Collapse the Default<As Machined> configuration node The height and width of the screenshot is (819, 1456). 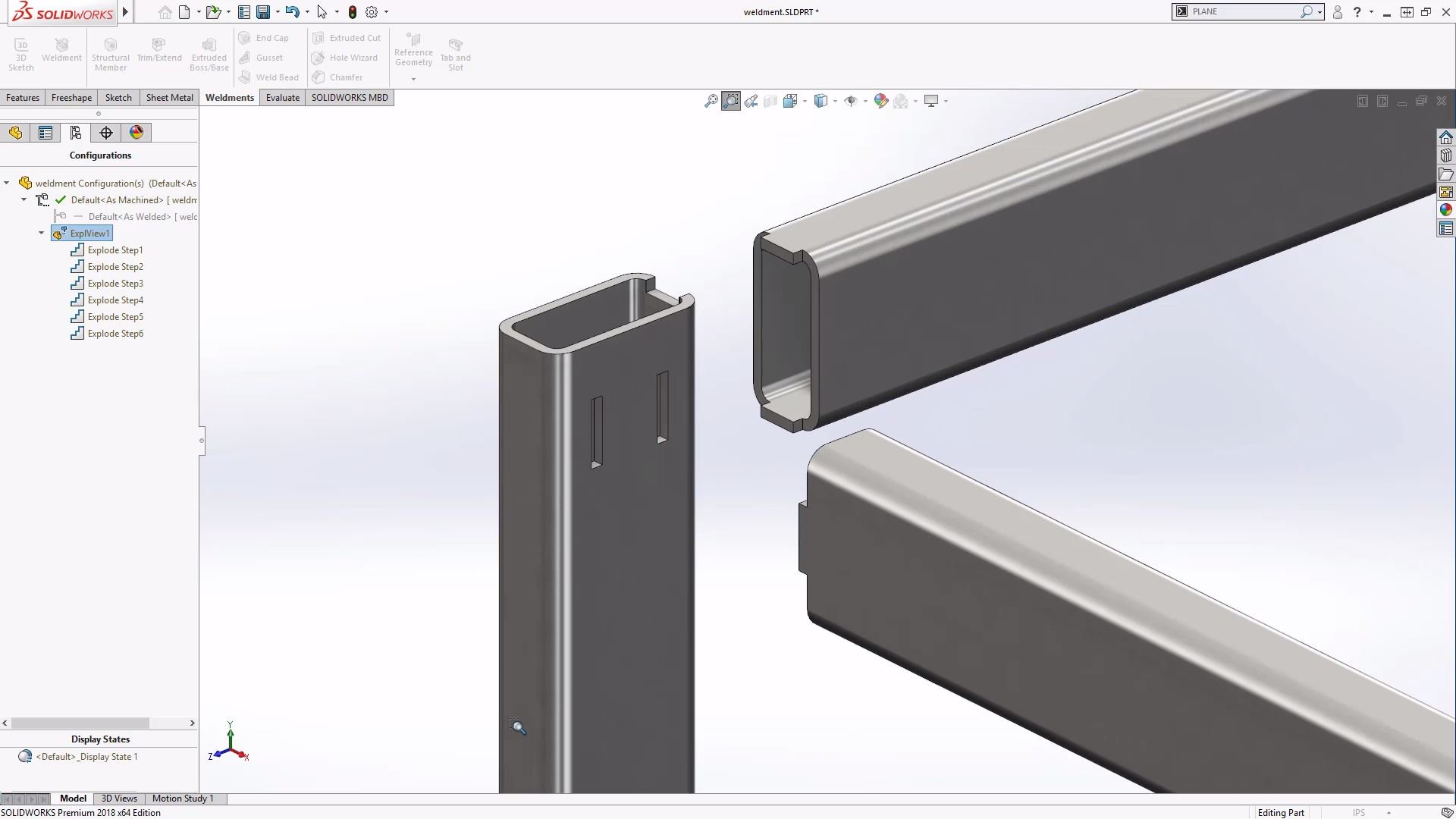tap(24, 199)
